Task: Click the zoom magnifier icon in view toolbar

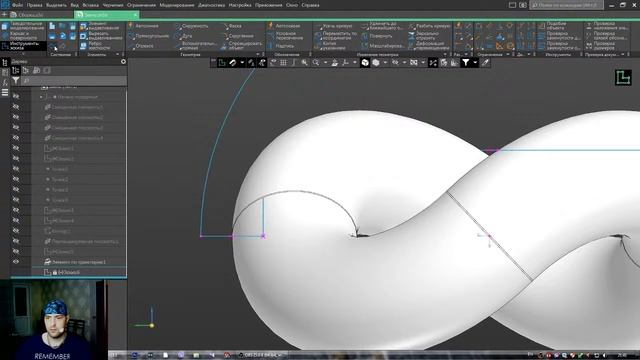Action: coord(316,62)
